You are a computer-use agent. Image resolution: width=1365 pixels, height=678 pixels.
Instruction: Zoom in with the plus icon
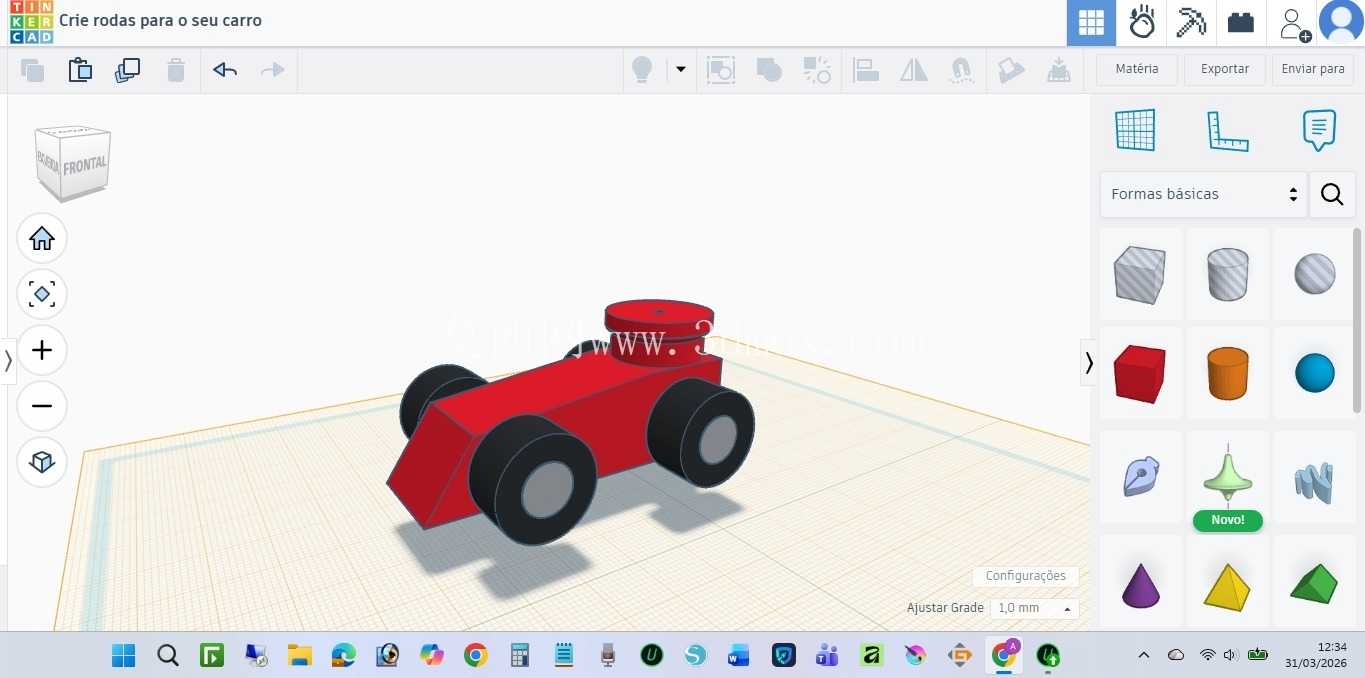[x=42, y=350]
